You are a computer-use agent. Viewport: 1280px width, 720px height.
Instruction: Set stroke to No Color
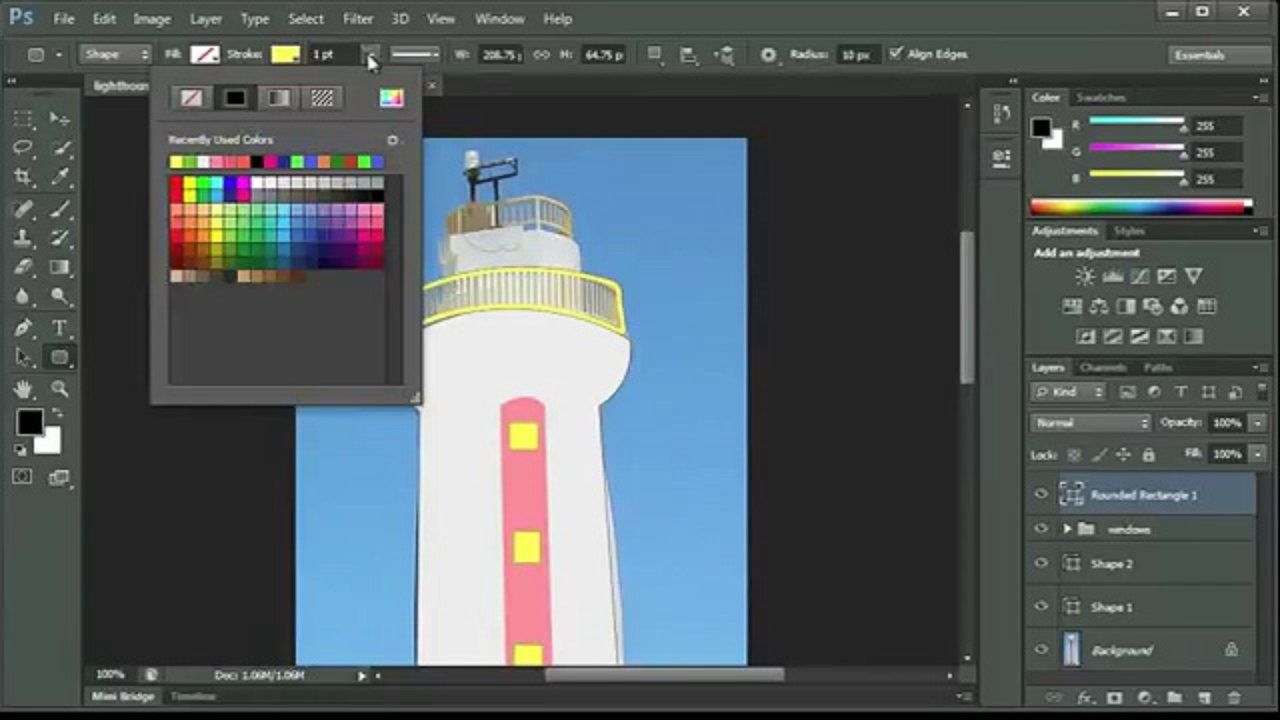[x=191, y=97]
